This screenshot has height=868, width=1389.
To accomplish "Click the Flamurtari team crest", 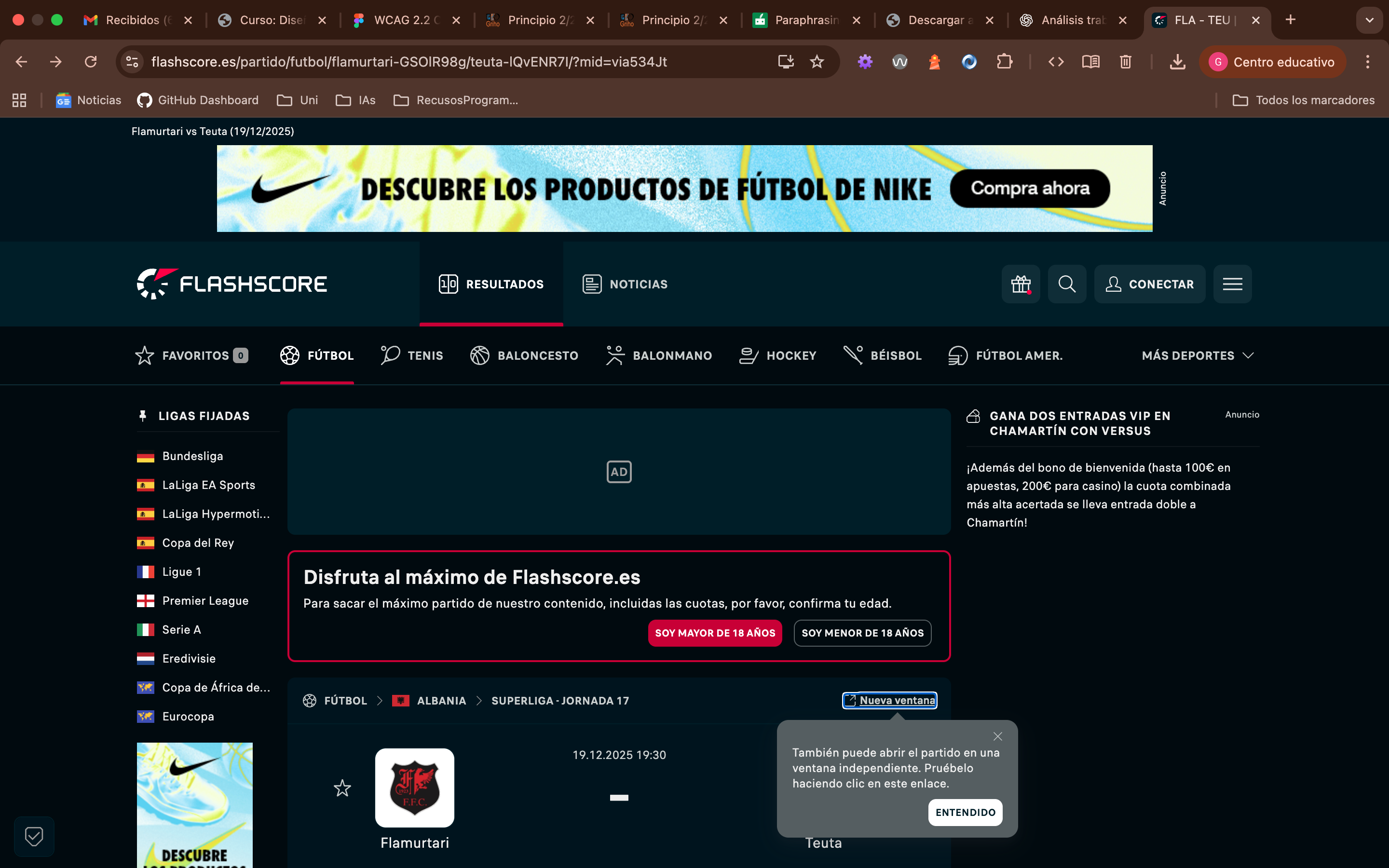I will click(x=414, y=787).
